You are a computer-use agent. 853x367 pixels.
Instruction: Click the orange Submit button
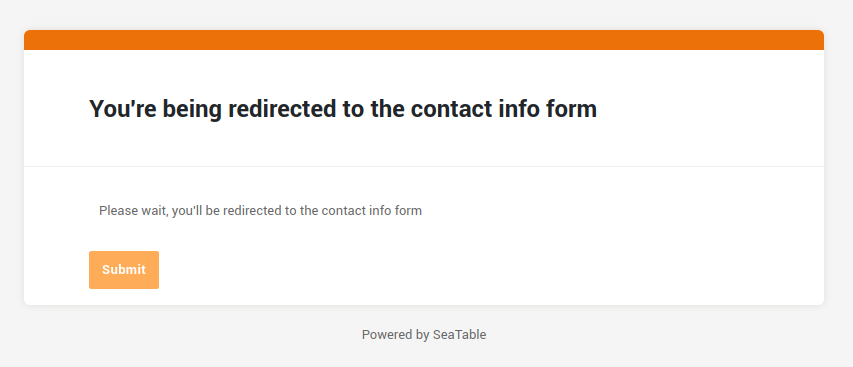[x=124, y=270]
